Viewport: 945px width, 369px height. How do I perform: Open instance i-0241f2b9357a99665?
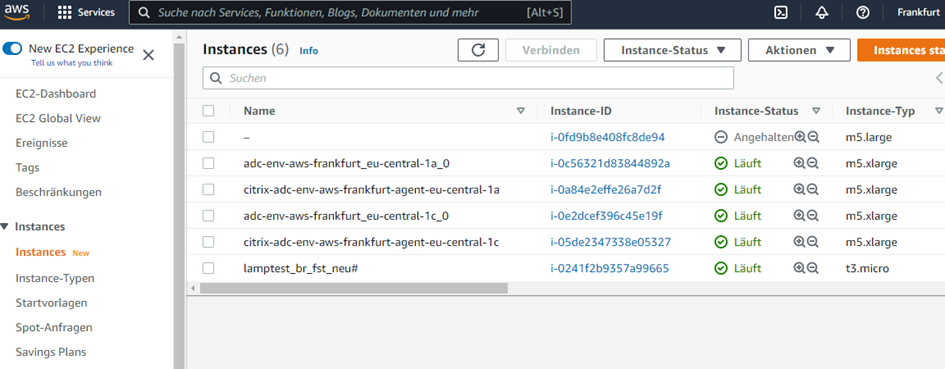click(x=609, y=268)
